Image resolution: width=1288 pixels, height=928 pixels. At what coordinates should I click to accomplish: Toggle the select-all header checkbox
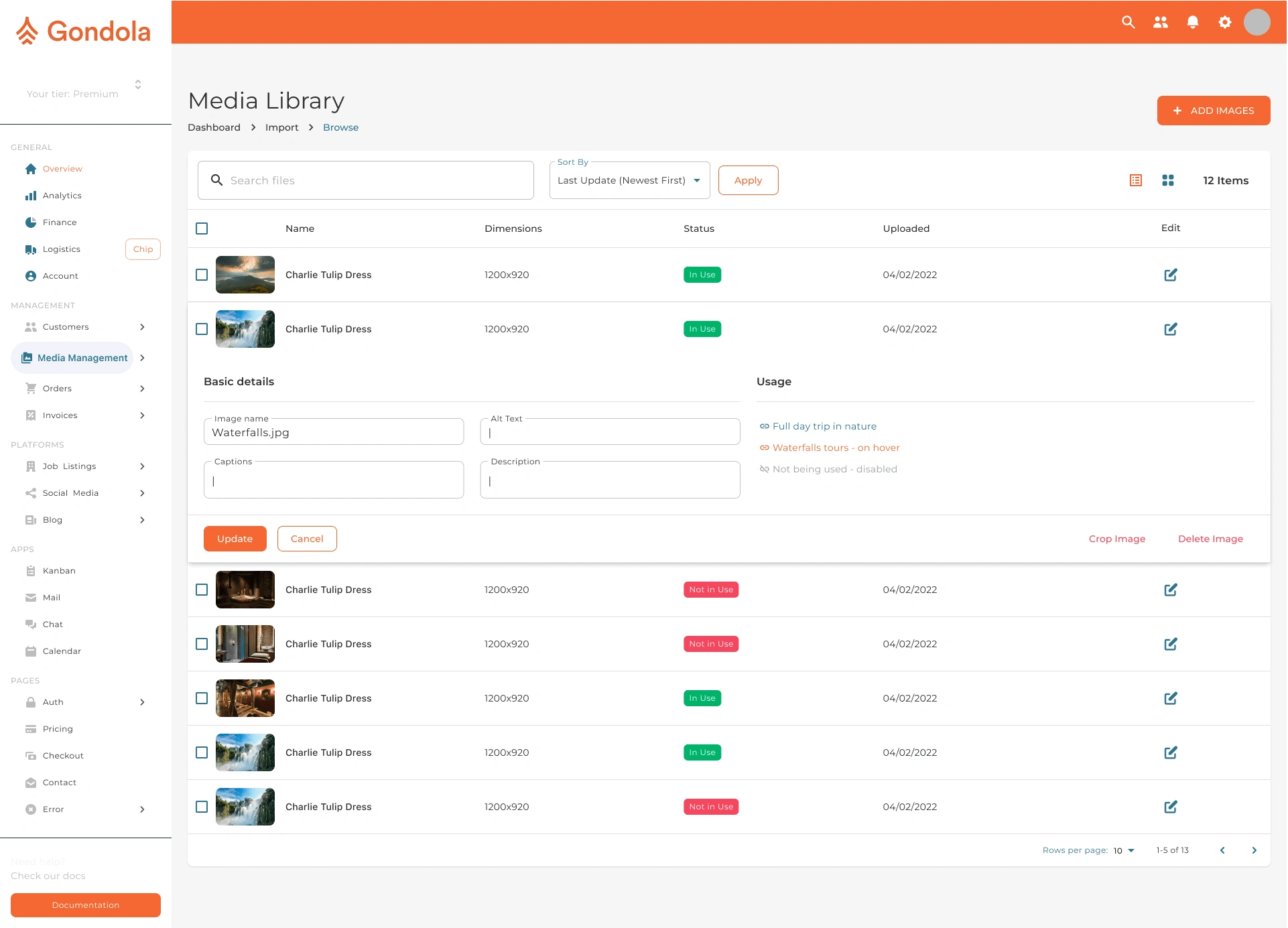pyautogui.click(x=202, y=228)
